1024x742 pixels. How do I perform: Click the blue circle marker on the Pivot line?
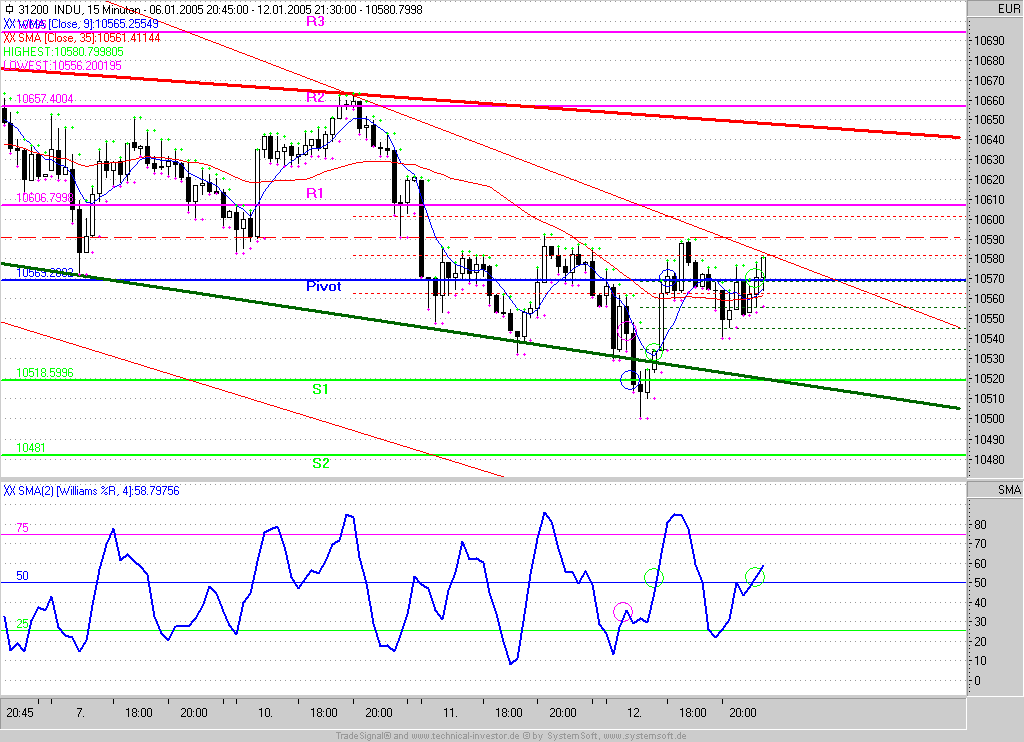pos(668,278)
